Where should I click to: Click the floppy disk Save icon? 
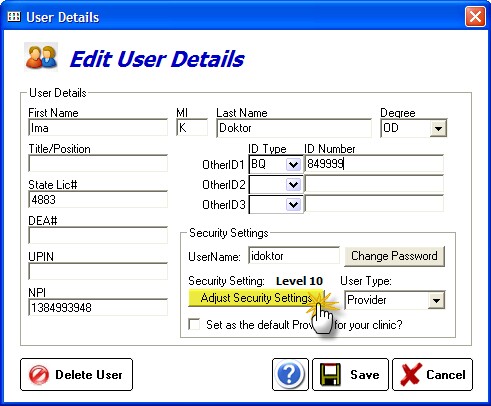tap(330, 375)
